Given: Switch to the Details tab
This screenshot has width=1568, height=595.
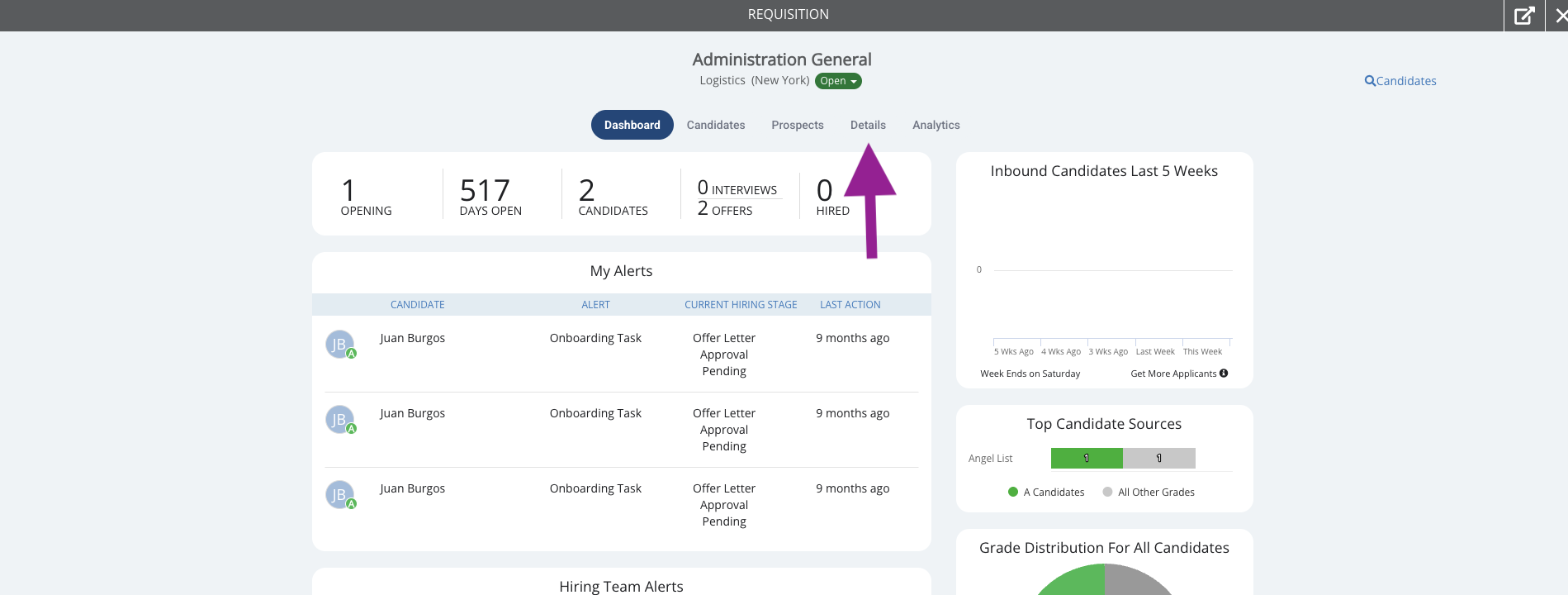Looking at the screenshot, I should tap(868, 125).
